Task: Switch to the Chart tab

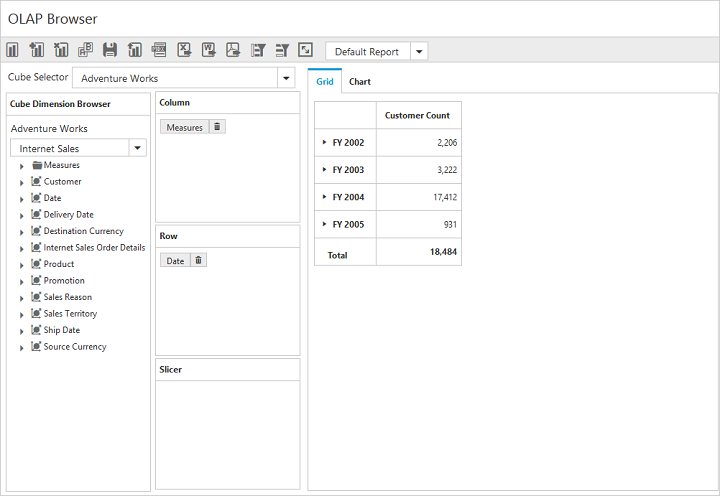Action: coord(360,81)
